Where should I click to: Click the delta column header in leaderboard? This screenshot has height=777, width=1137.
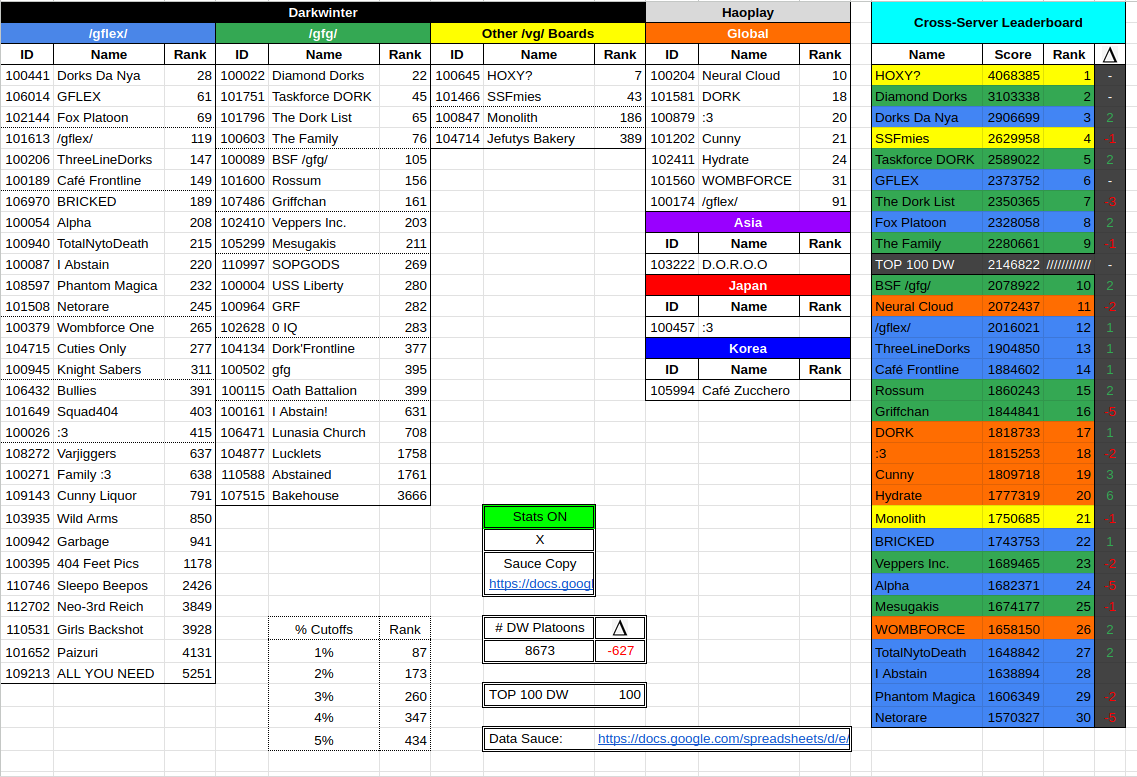(x=1109, y=54)
